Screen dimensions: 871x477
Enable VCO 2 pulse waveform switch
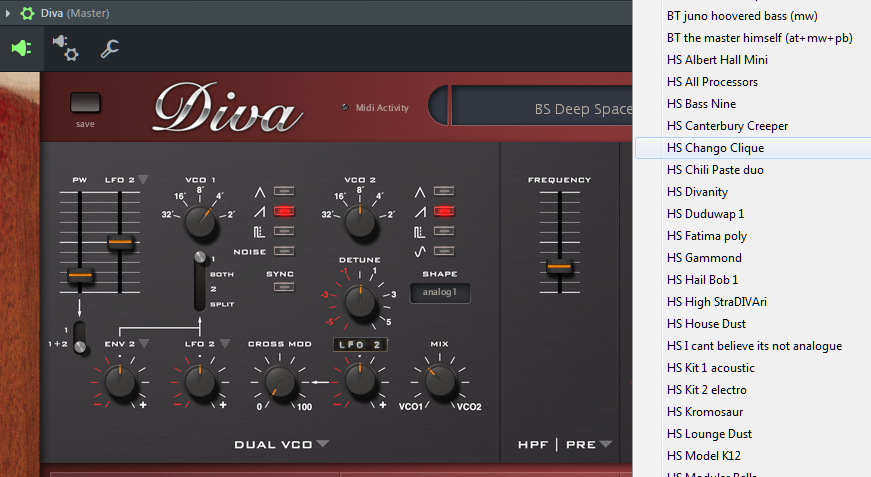(444, 231)
